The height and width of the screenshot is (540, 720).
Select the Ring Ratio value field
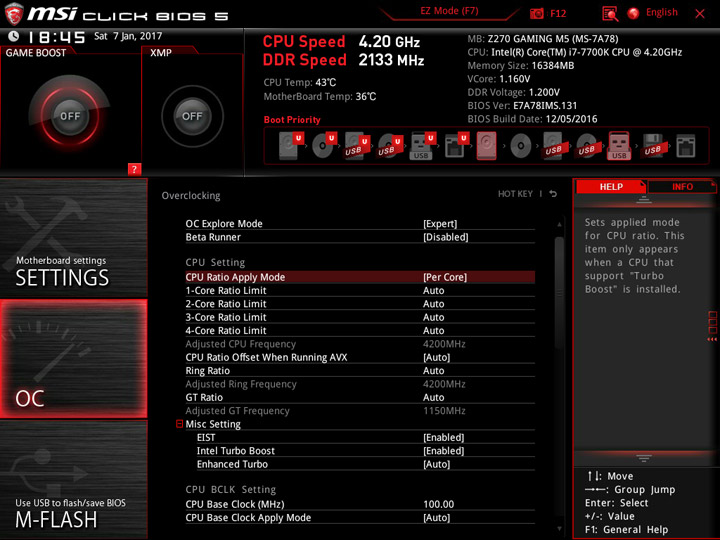pos(433,371)
